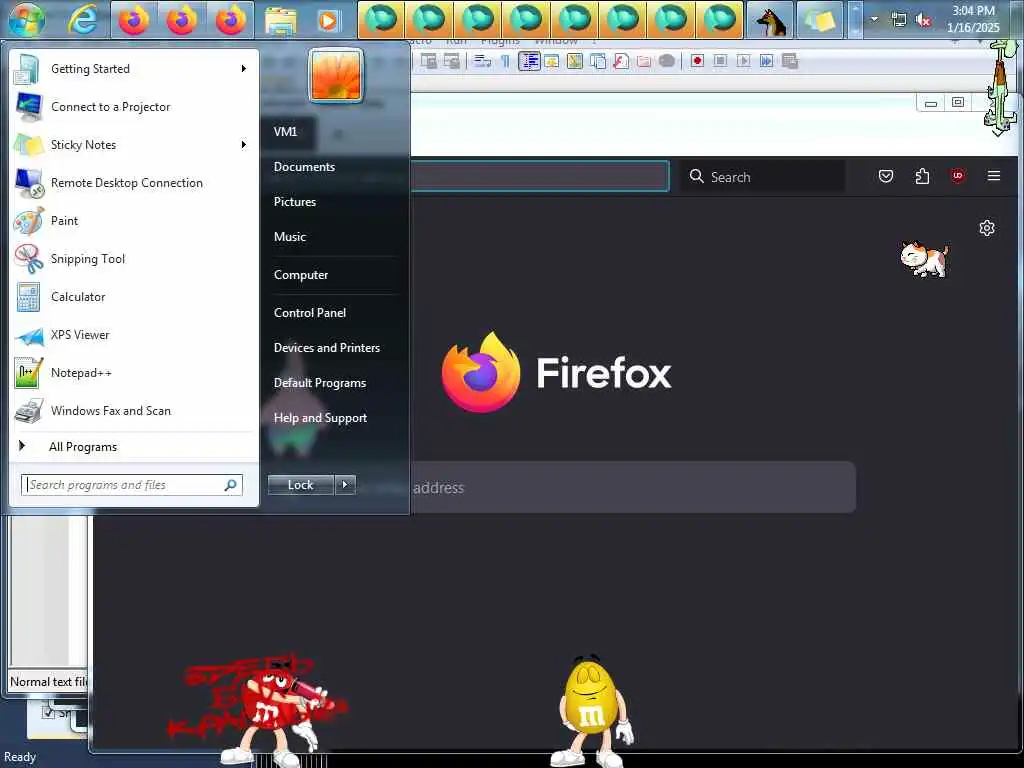This screenshot has height=768, width=1024.
Task: Click the Firefox URL address bar
Action: (539, 176)
